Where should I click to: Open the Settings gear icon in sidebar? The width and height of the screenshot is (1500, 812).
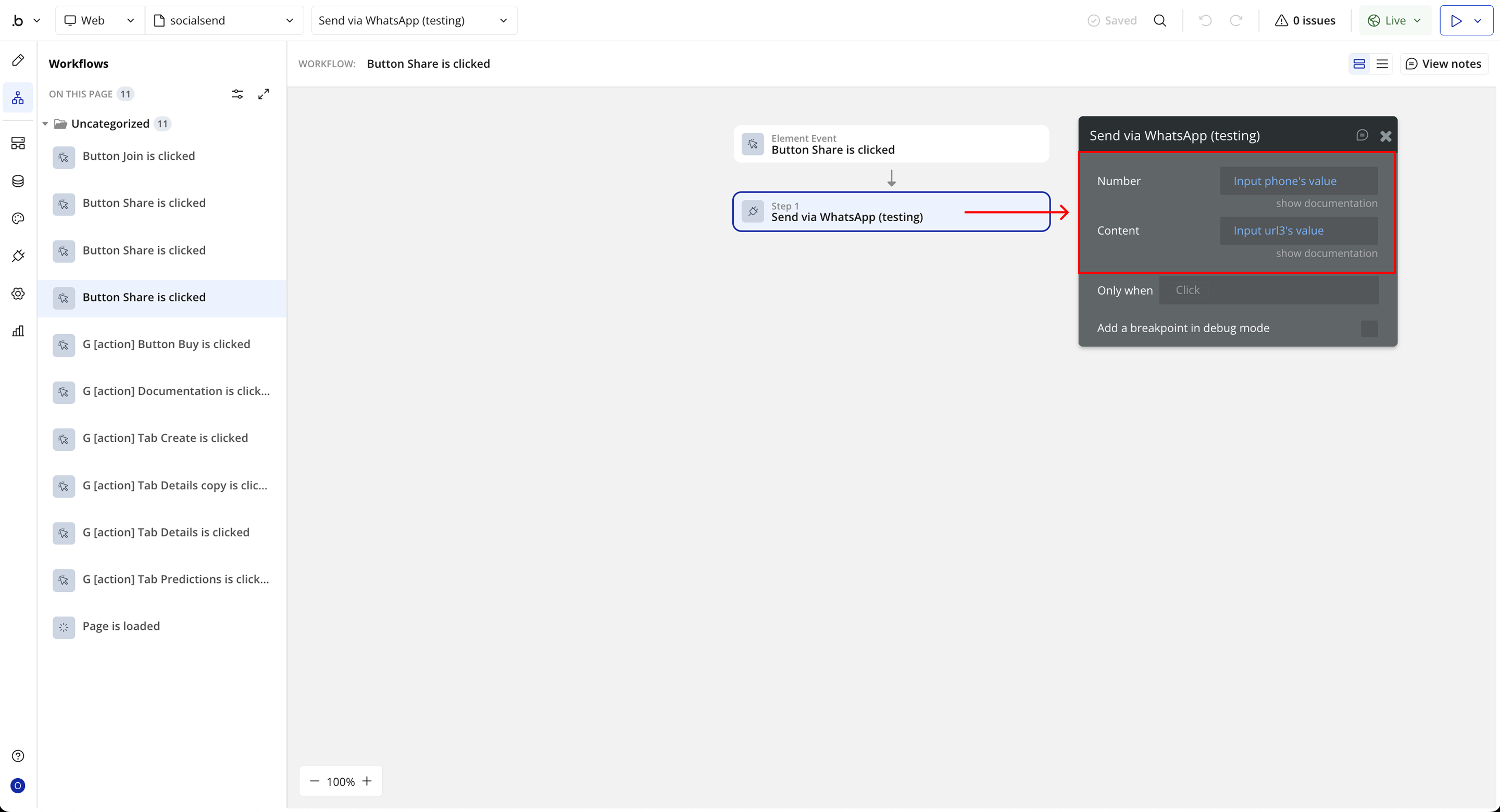(x=18, y=294)
